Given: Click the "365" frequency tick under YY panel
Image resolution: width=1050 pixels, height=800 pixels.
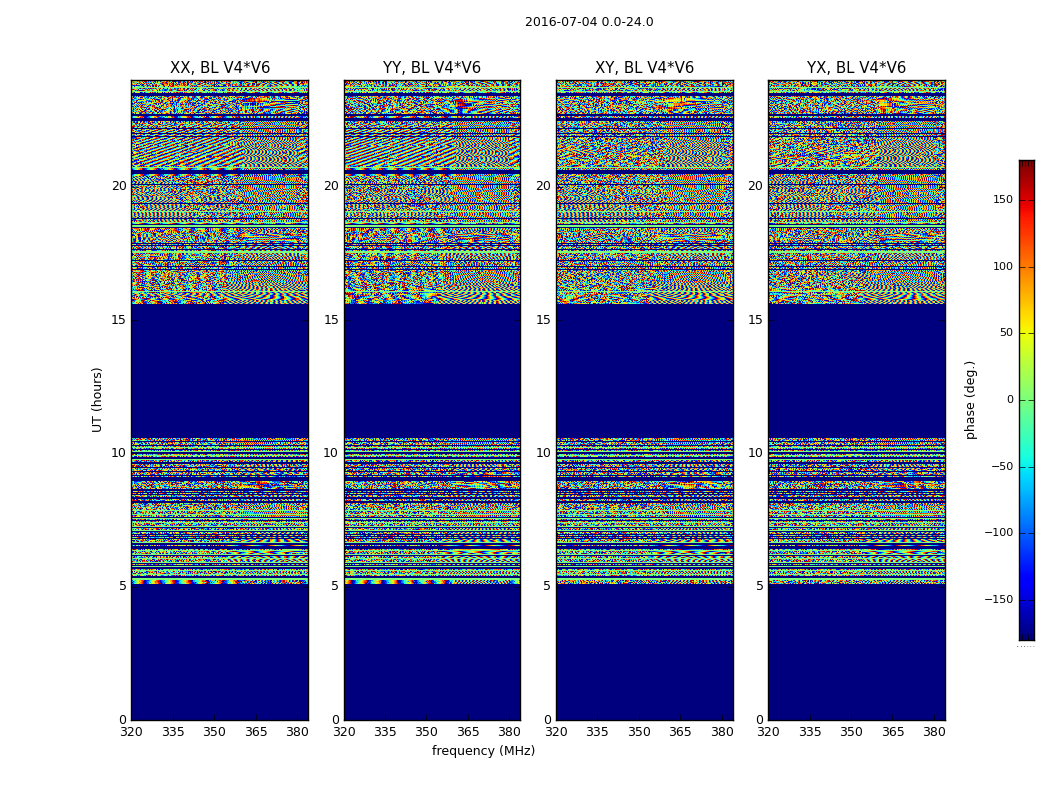Looking at the screenshot, I should [x=468, y=732].
